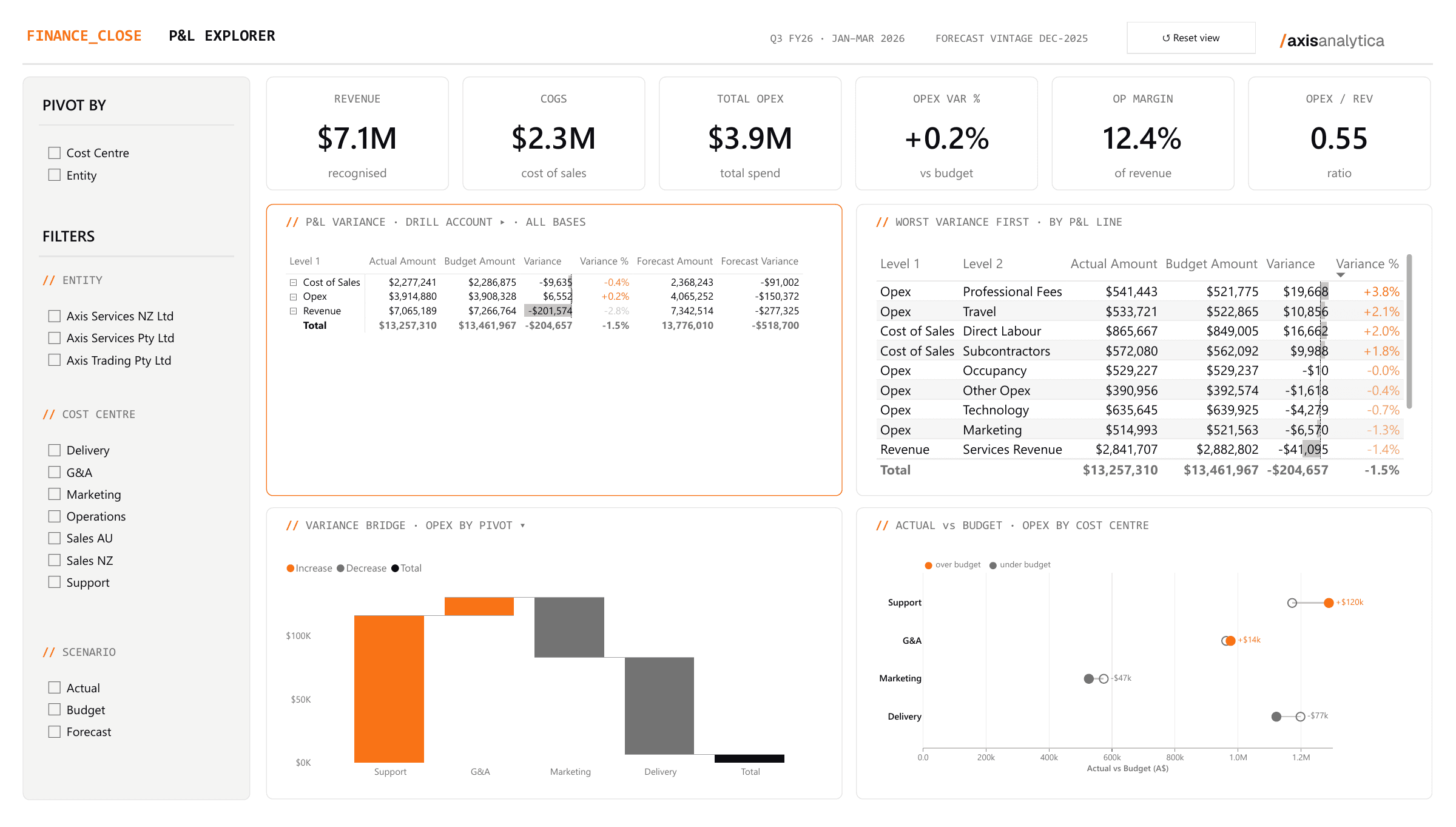The image size is (1456, 827).
Task: Open the Opex Var % card
Action: pos(946,133)
